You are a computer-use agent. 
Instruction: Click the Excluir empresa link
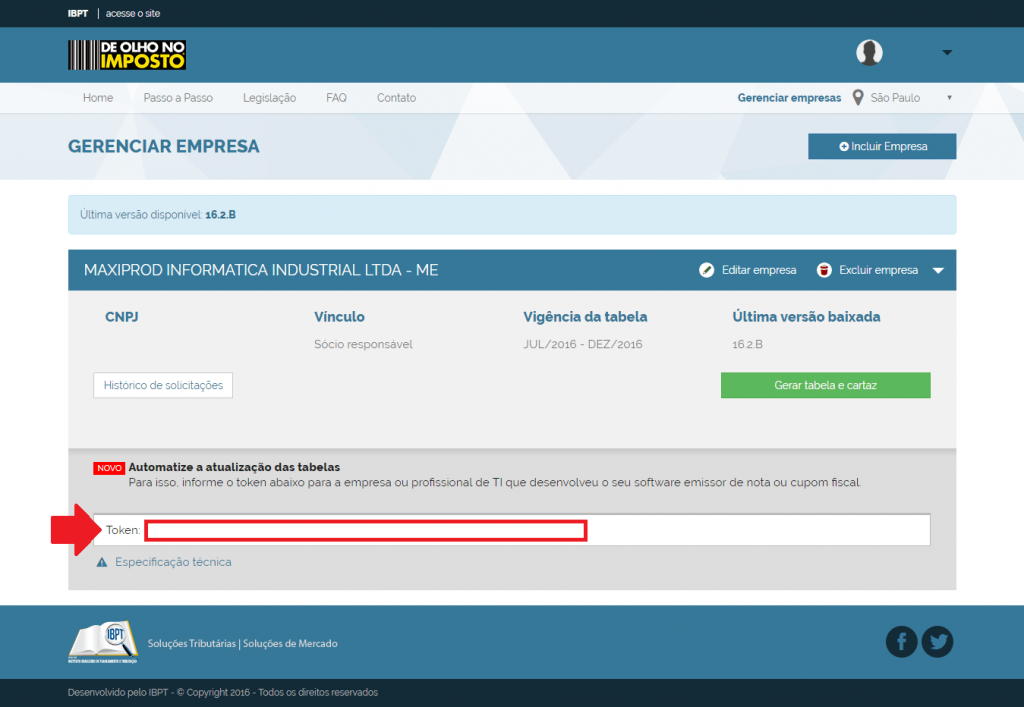click(878, 270)
